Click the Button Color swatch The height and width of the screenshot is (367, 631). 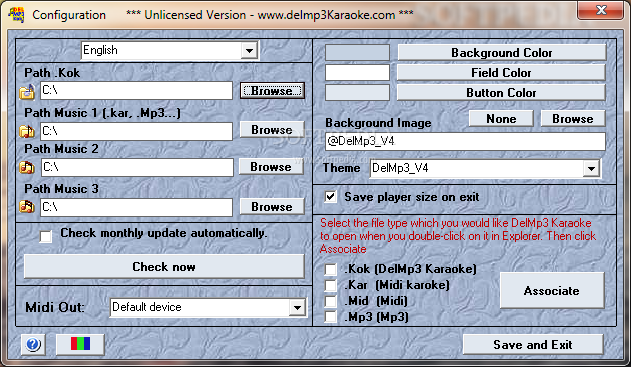click(357, 93)
